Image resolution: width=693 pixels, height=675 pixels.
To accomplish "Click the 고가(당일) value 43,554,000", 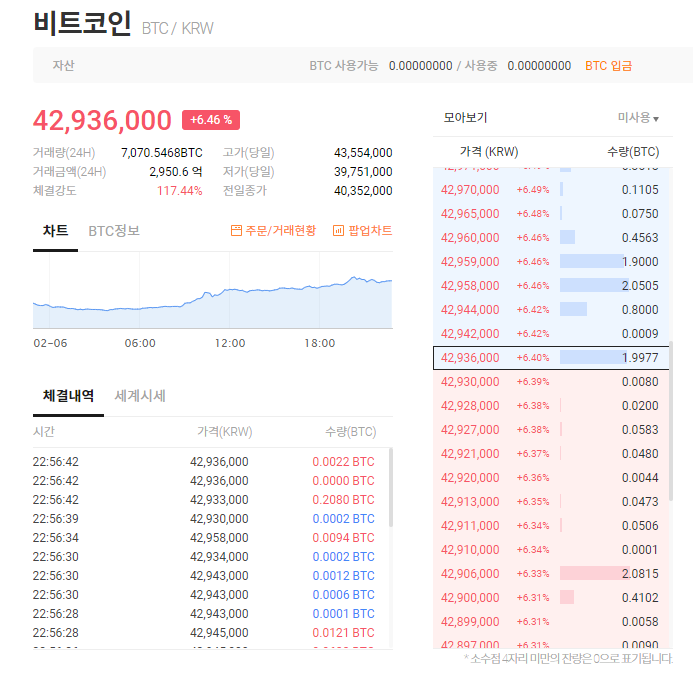I will 363,153.
